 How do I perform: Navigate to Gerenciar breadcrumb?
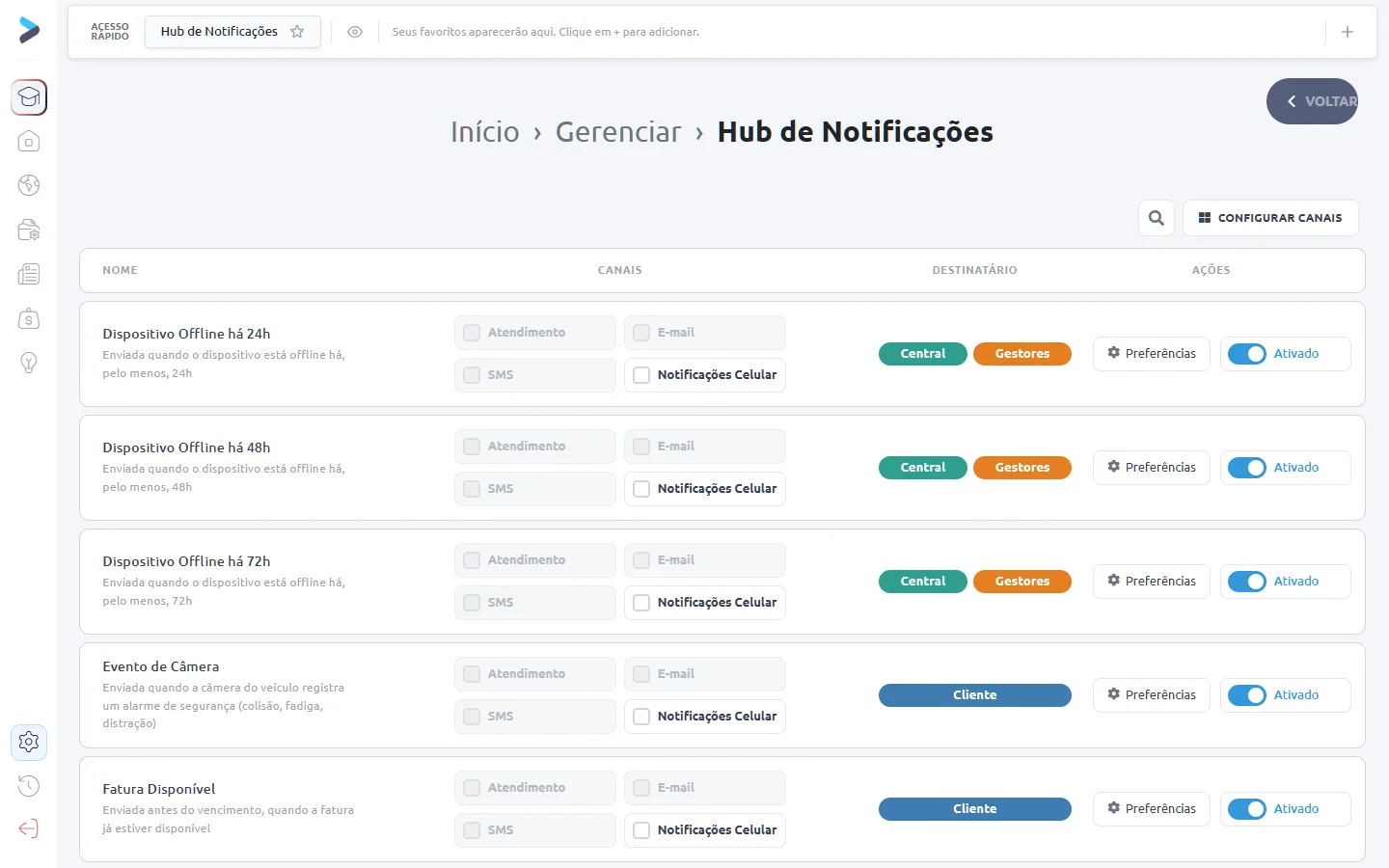pos(618,132)
